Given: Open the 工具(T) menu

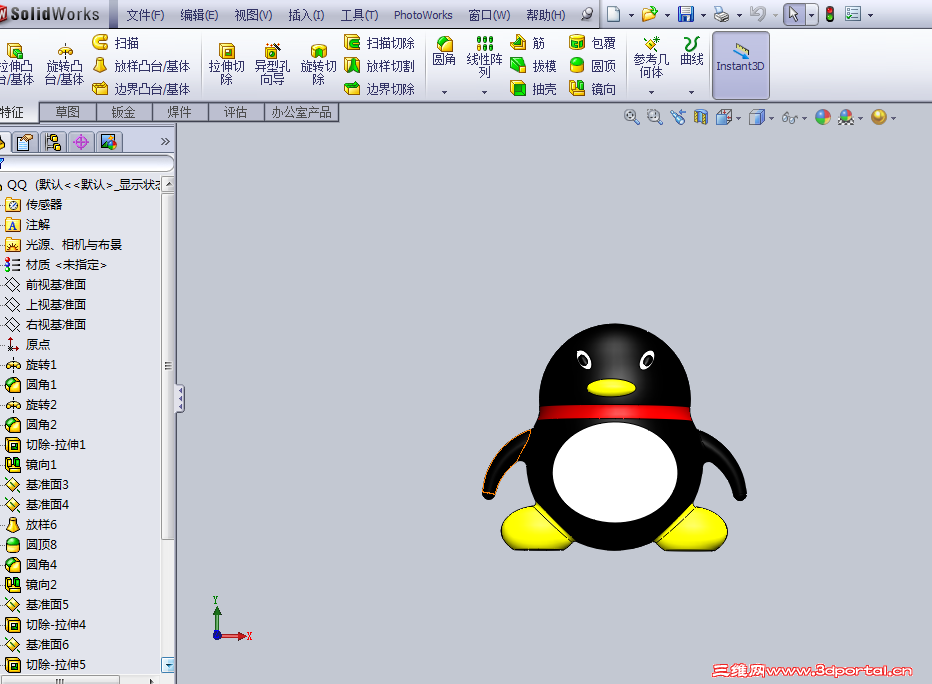Looking at the screenshot, I should 359,15.
